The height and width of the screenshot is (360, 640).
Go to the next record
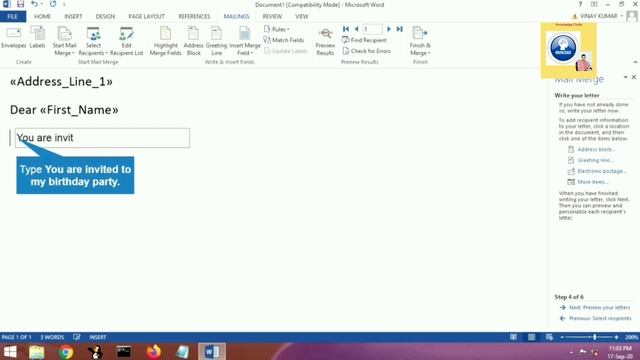point(389,29)
